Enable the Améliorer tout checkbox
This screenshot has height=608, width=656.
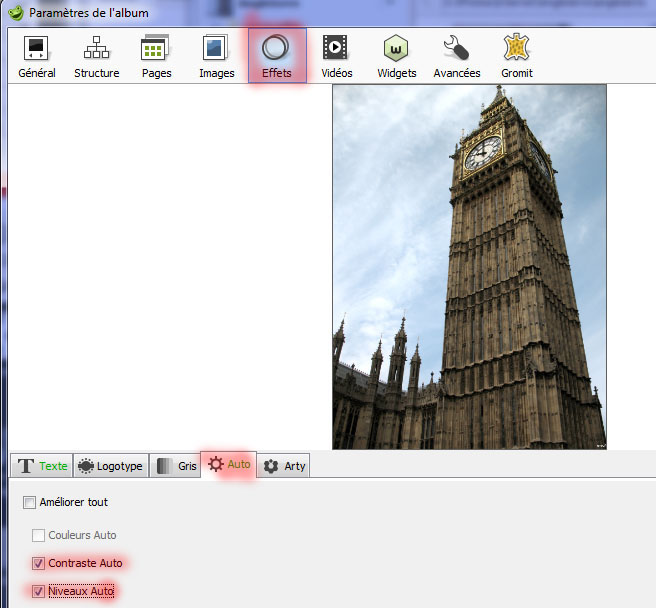click(29, 502)
